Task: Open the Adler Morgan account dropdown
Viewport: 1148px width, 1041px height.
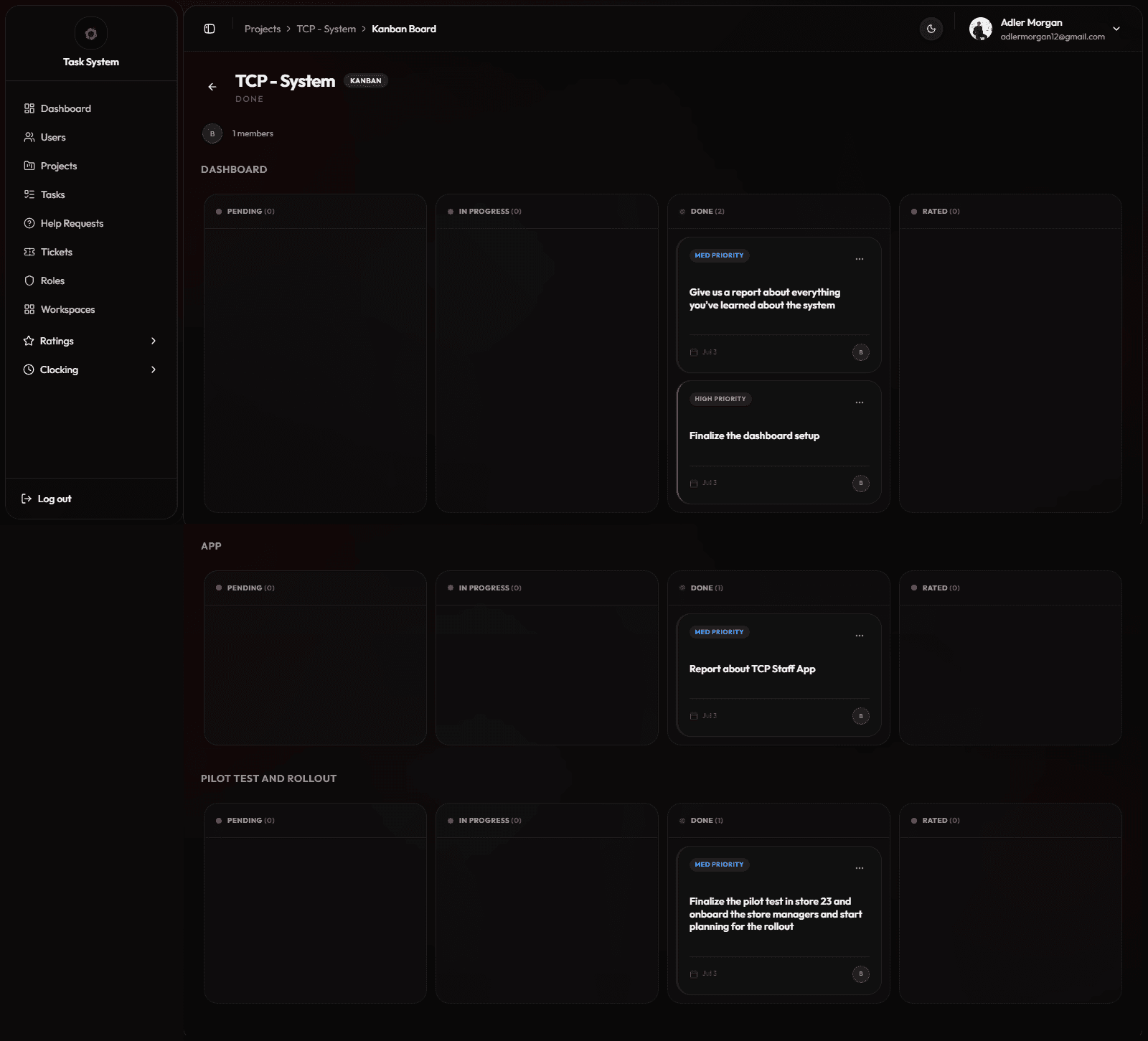Action: [1116, 29]
